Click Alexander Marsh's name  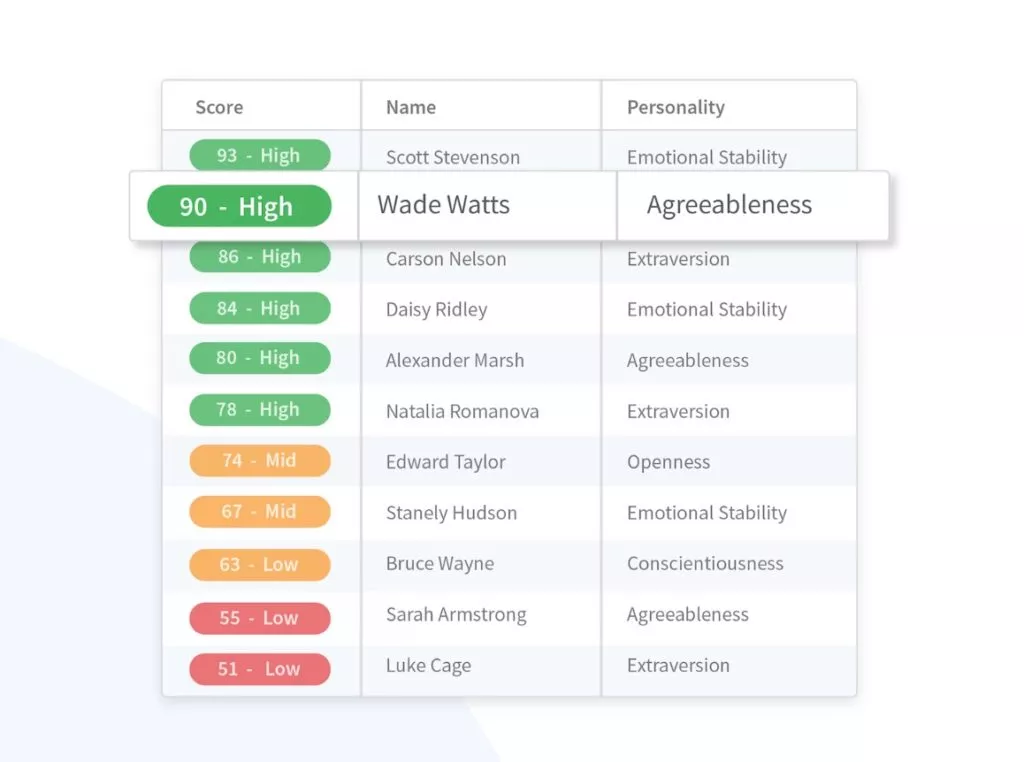click(454, 361)
